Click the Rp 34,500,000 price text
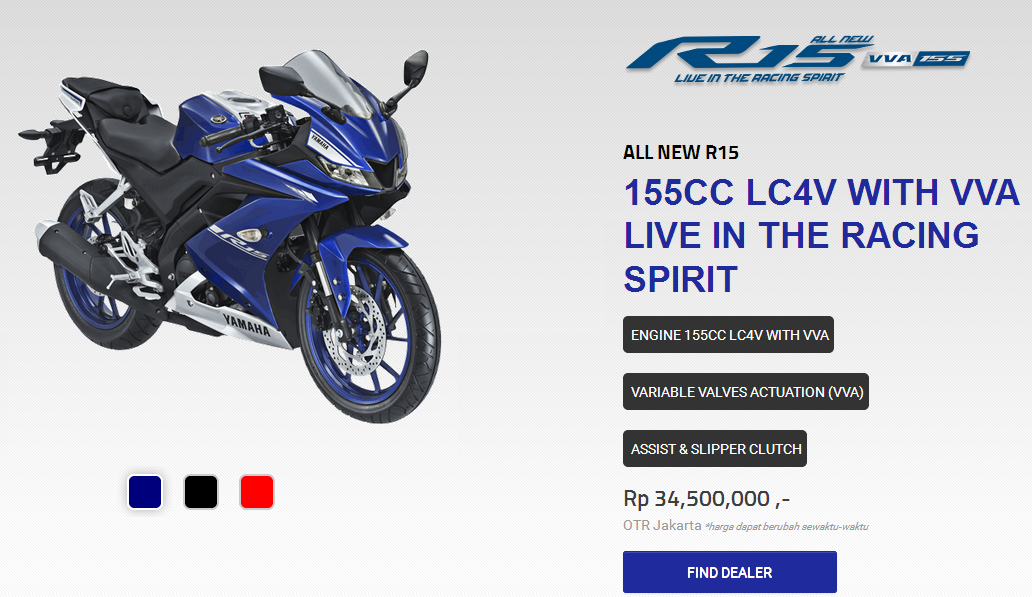Viewport: 1032px width, 597px height. (x=706, y=499)
